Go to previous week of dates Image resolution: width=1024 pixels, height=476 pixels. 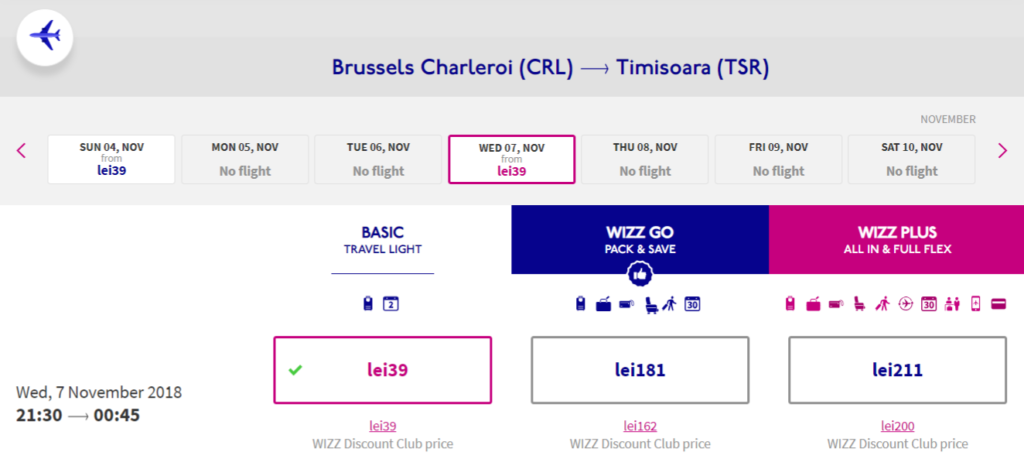click(x=21, y=151)
